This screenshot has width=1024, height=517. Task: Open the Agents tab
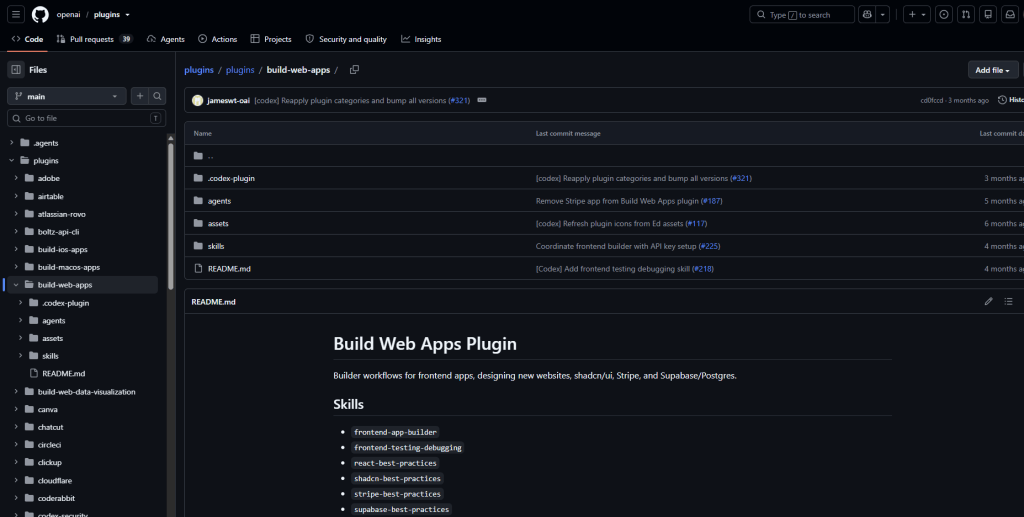point(166,39)
